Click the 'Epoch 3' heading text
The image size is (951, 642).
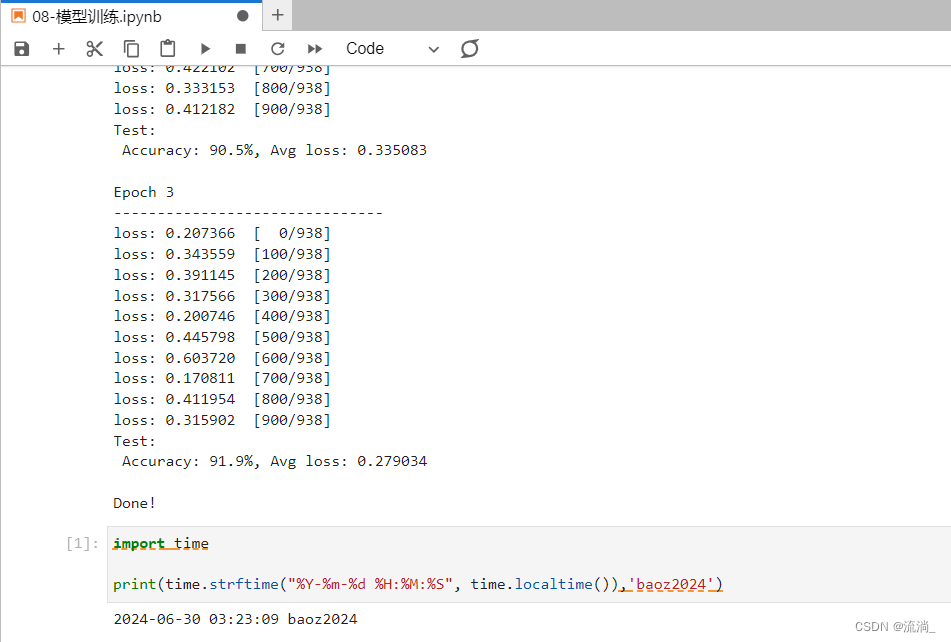click(x=144, y=192)
